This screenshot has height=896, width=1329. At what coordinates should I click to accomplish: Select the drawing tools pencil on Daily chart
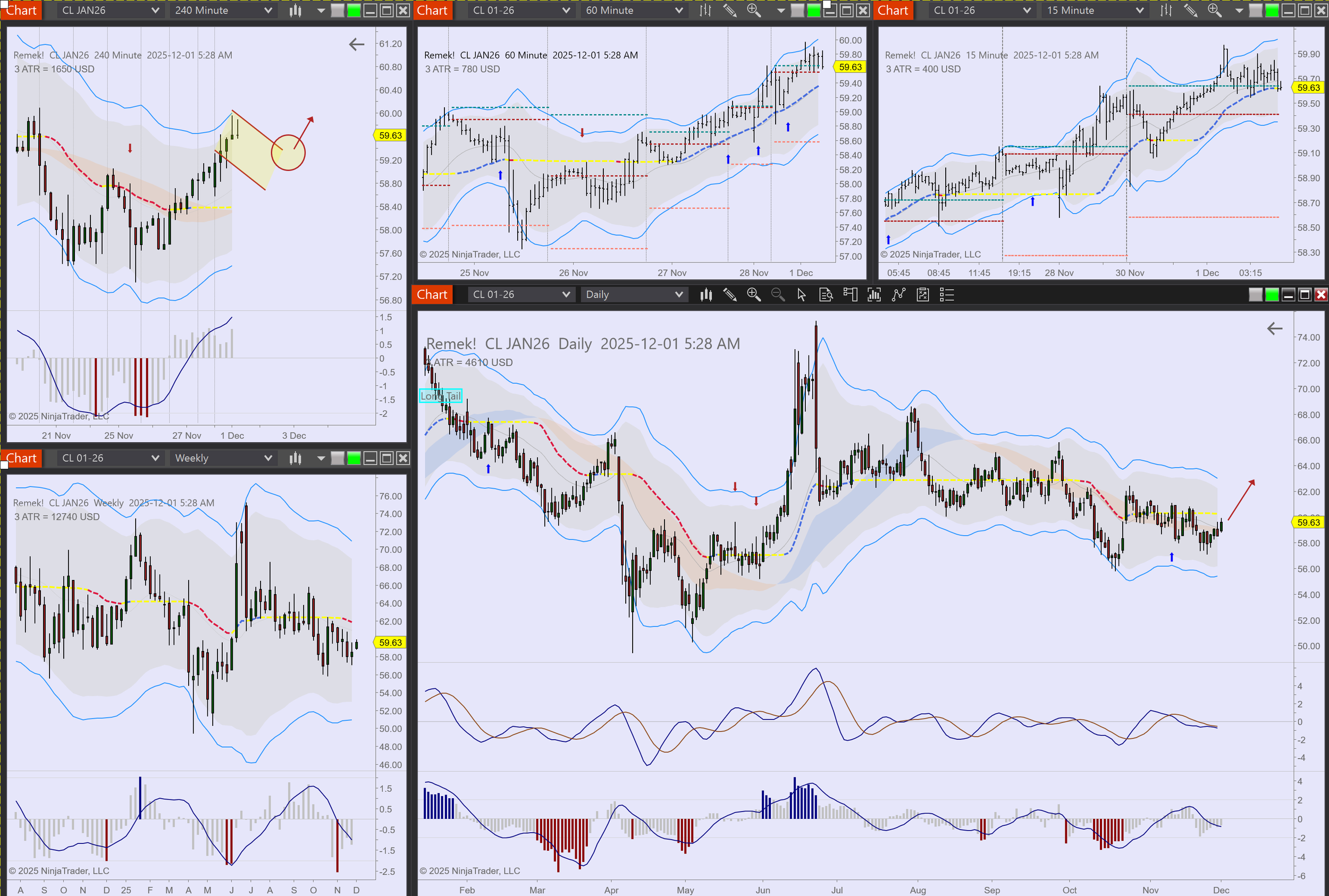[730, 295]
